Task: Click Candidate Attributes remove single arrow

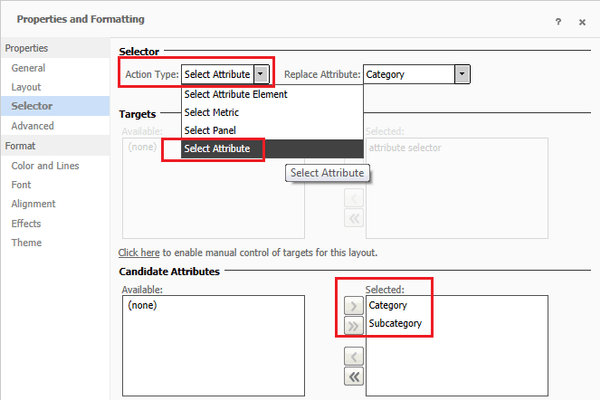Action: pyautogui.click(x=354, y=357)
